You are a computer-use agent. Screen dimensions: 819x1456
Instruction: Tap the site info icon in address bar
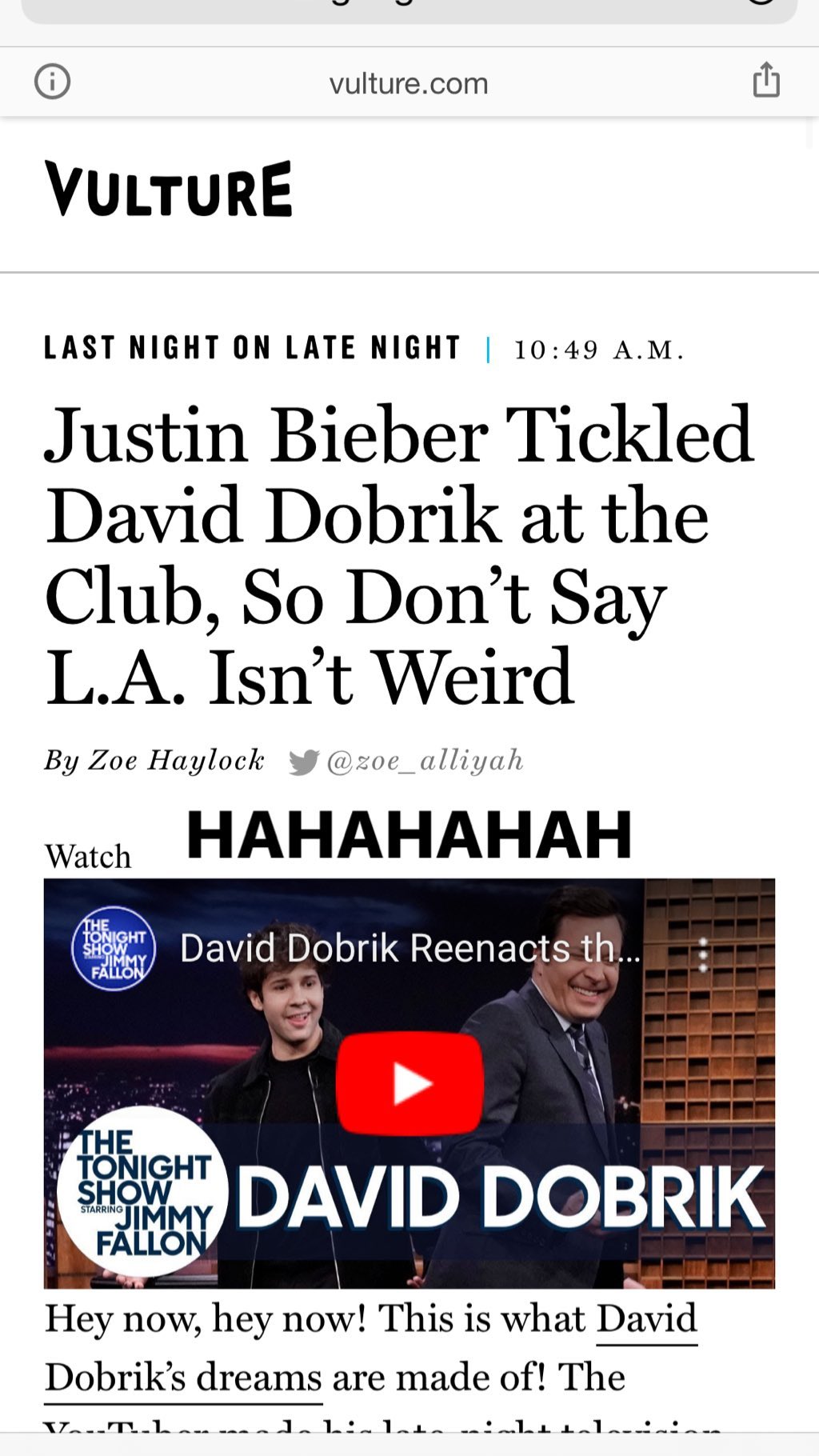[x=53, y=82]
